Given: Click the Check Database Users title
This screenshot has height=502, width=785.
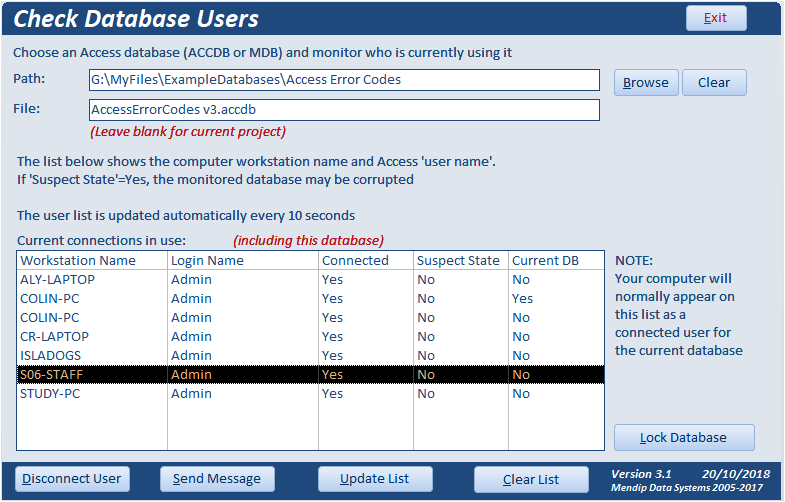Looking at the screenshot, I should [136, 19].
